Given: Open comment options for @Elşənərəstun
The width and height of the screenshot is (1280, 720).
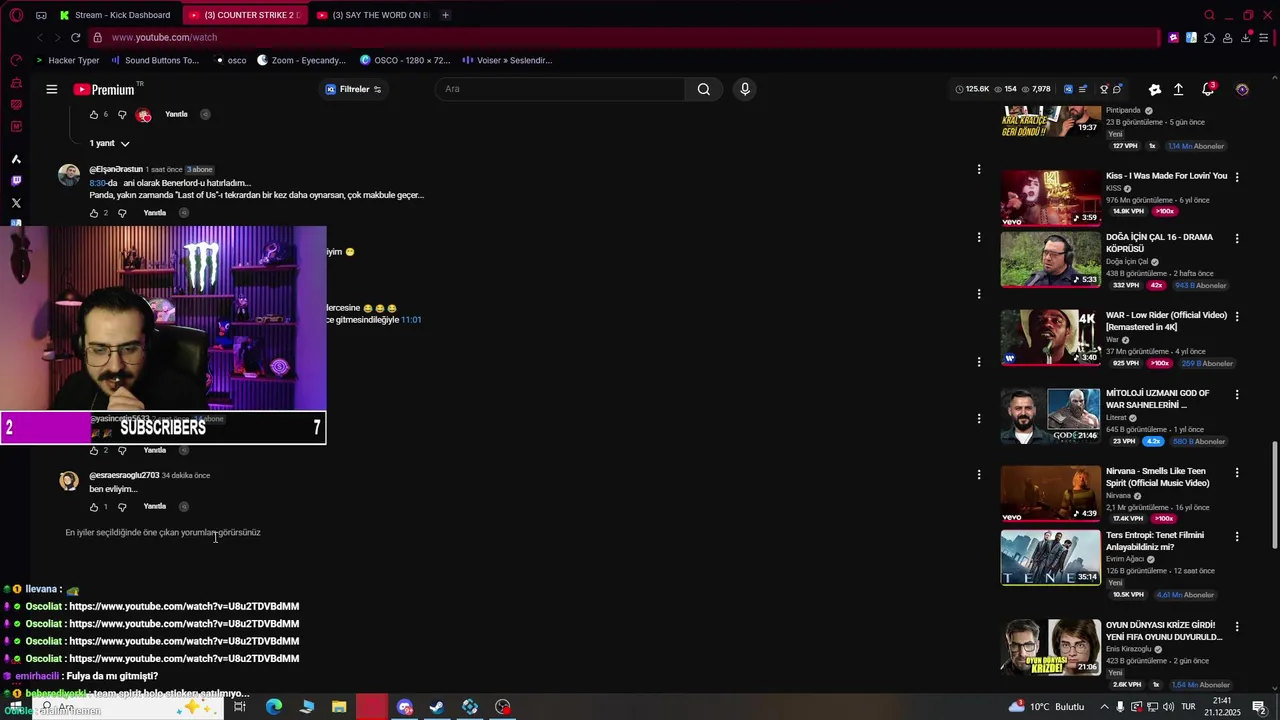Looking at the screenshot, I should [979, 169].
